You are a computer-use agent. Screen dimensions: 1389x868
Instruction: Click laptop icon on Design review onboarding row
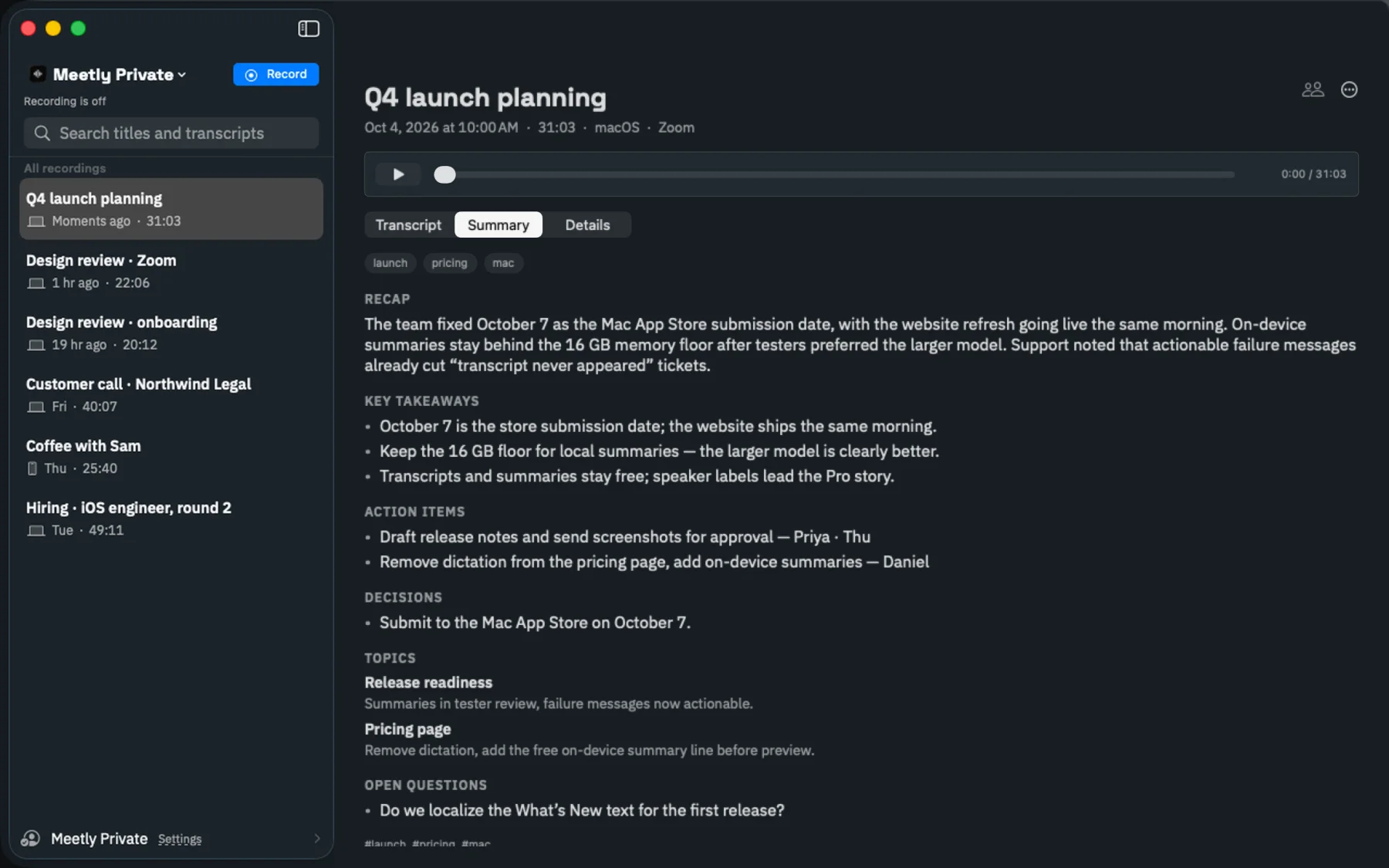[35, 345]
